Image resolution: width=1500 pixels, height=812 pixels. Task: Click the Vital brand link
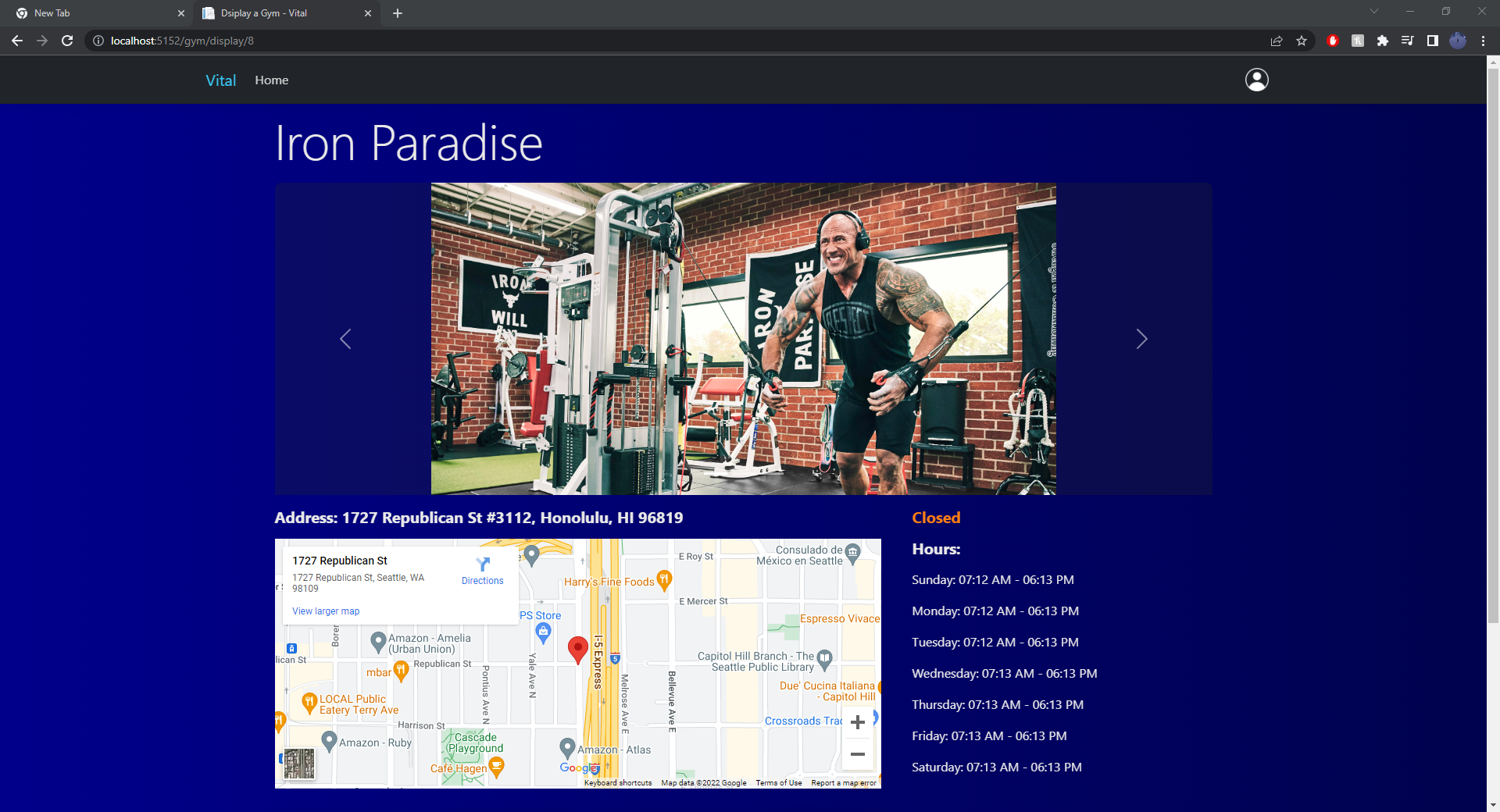coord(220,80)
